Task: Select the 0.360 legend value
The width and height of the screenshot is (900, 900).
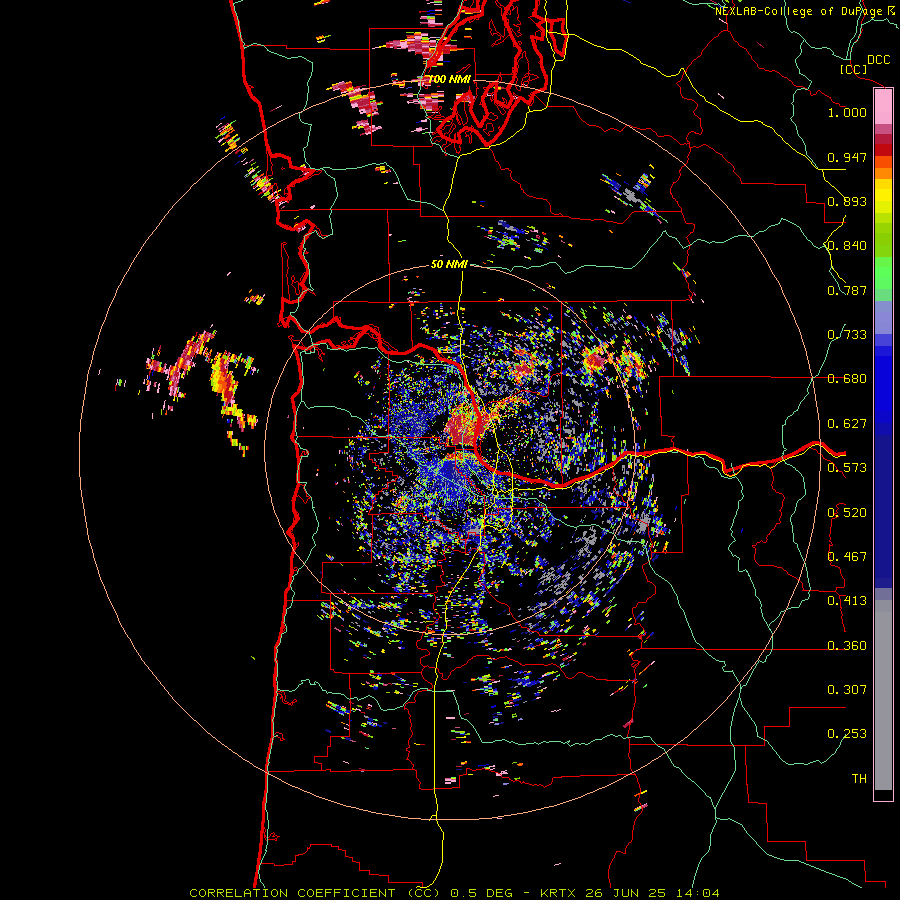Action: (x=847, y=646)
